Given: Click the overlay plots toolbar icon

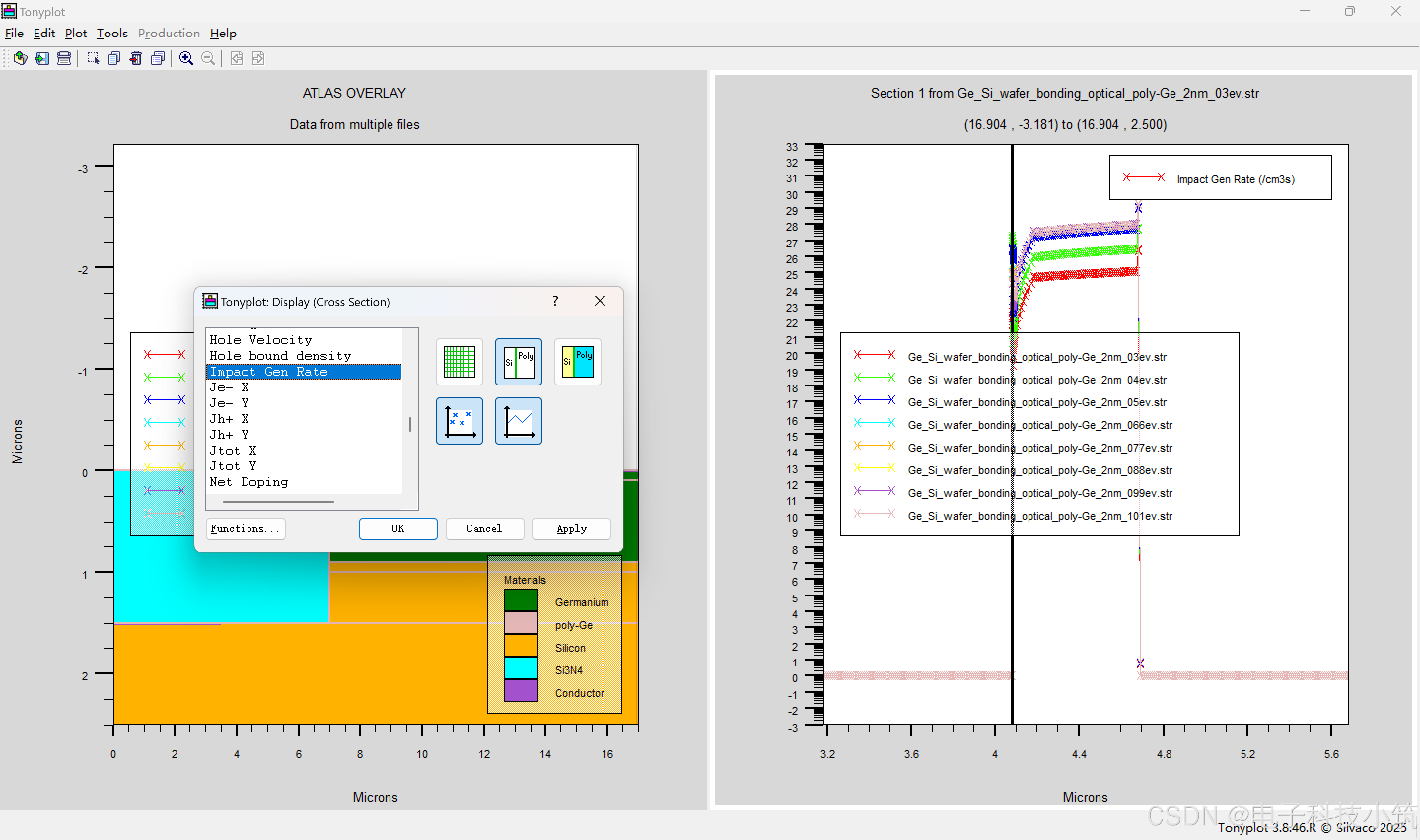Looking at the screenshot, I should [158, 58].
